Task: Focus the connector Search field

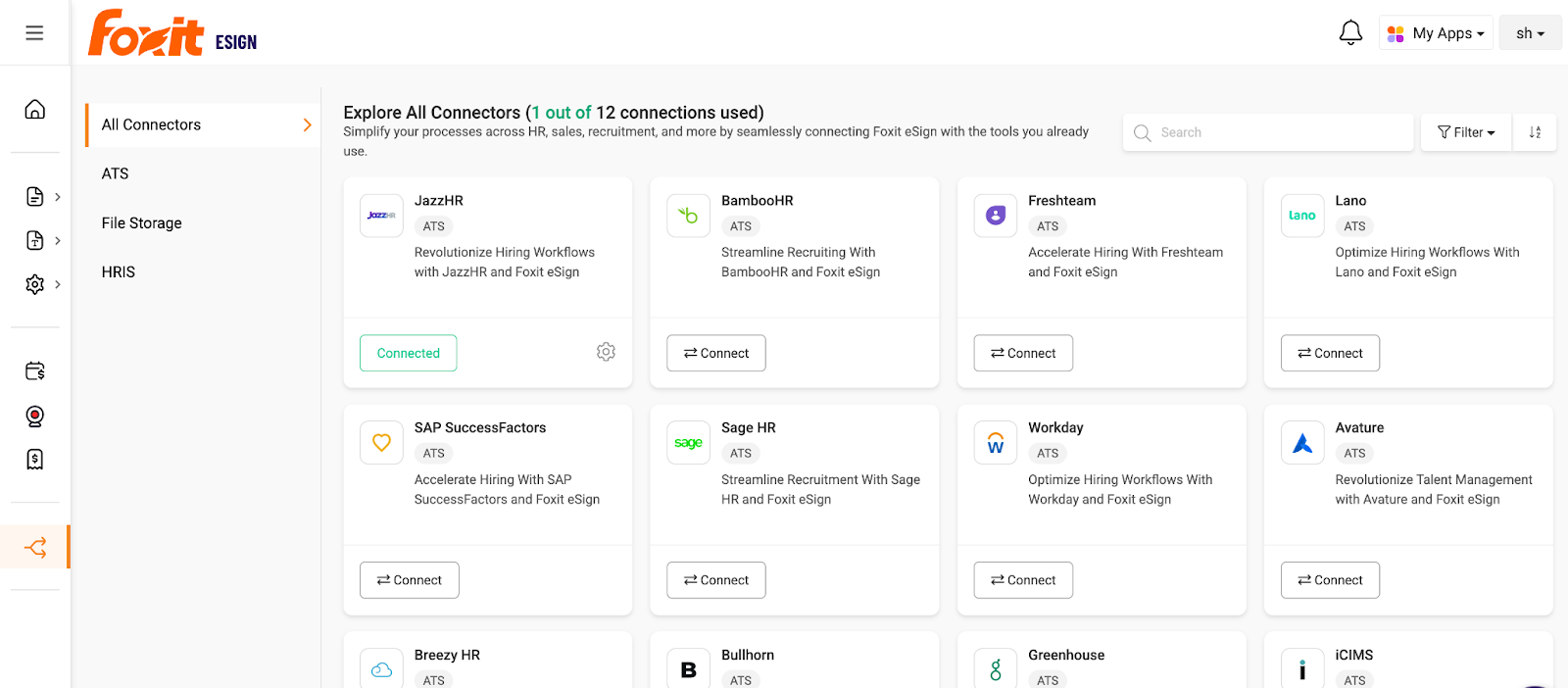Action: pos(1268,132)
